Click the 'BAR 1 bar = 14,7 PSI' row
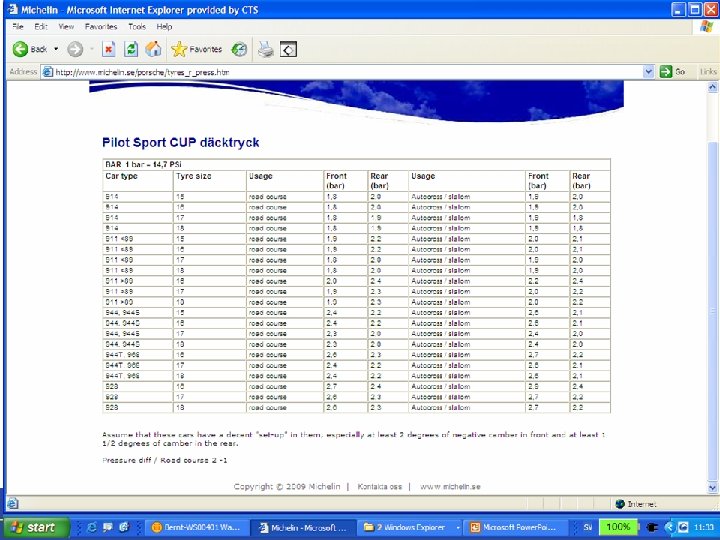The width and height of the screenshot is (720, 540). coord(356,164)
